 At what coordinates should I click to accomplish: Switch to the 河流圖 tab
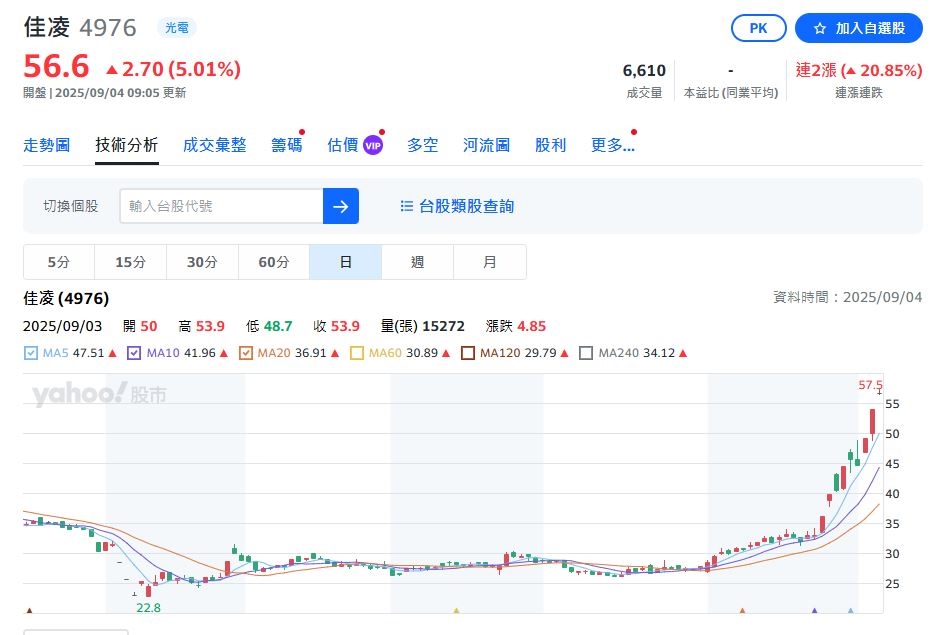[486, 144]
